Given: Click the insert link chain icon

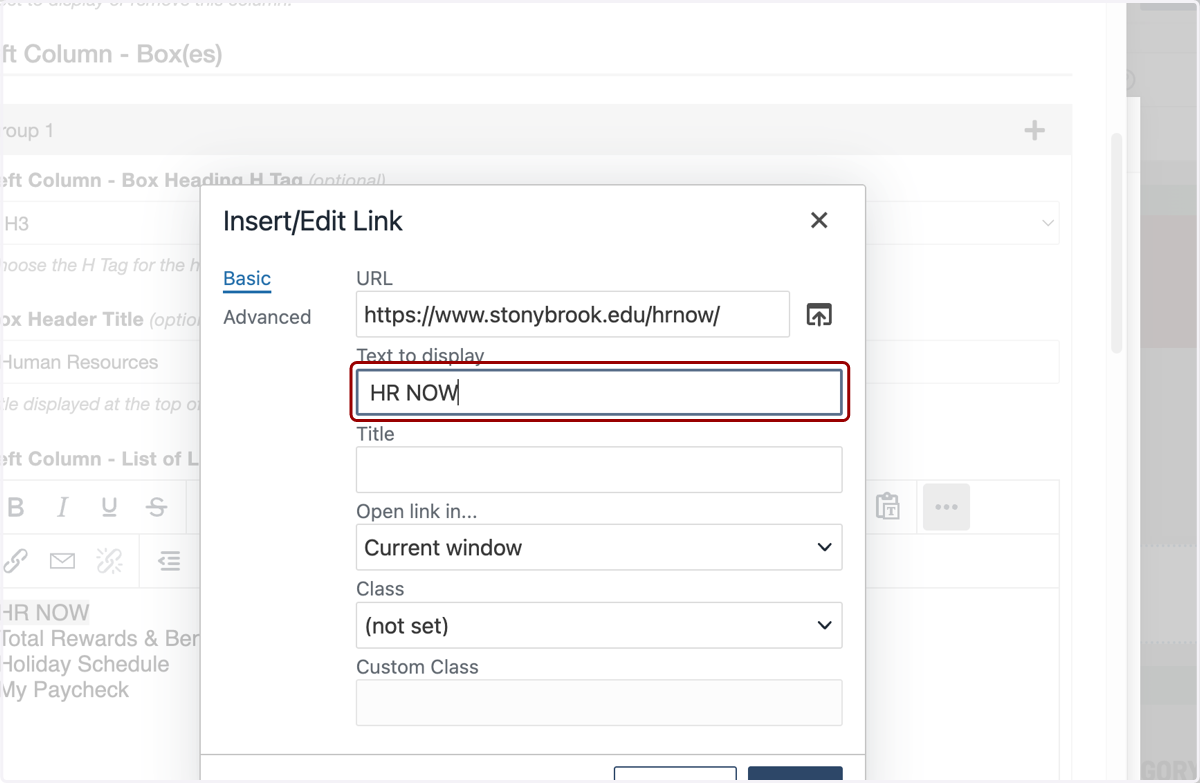Looking at the screenshot, I should pos(14,561).
